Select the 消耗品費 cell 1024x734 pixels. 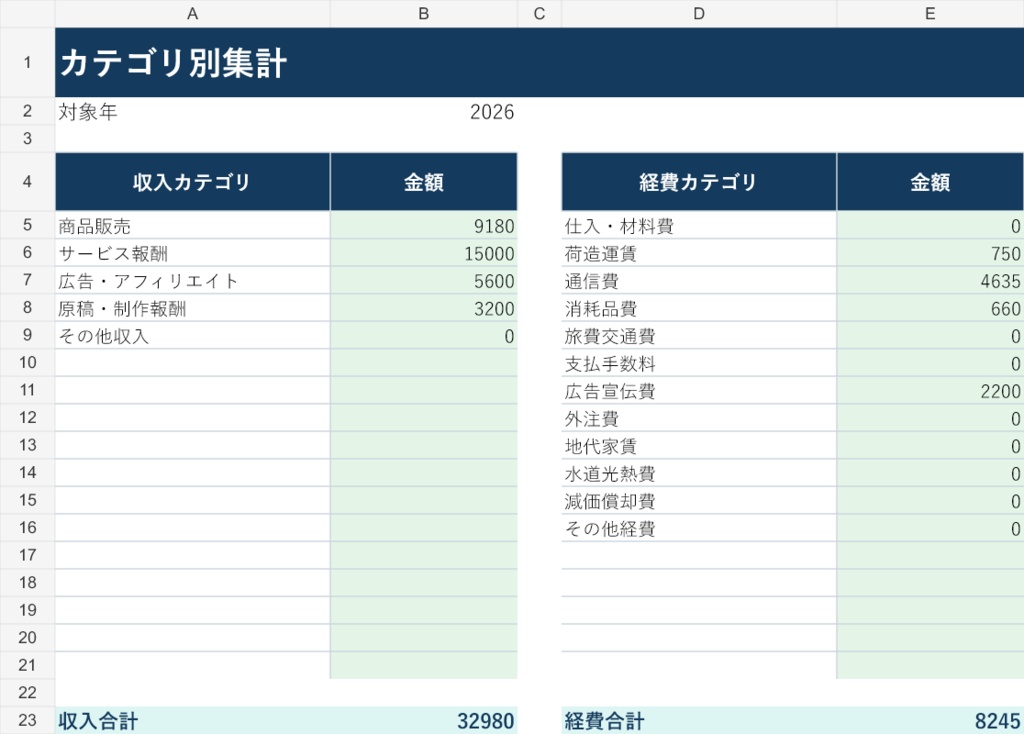699,308
